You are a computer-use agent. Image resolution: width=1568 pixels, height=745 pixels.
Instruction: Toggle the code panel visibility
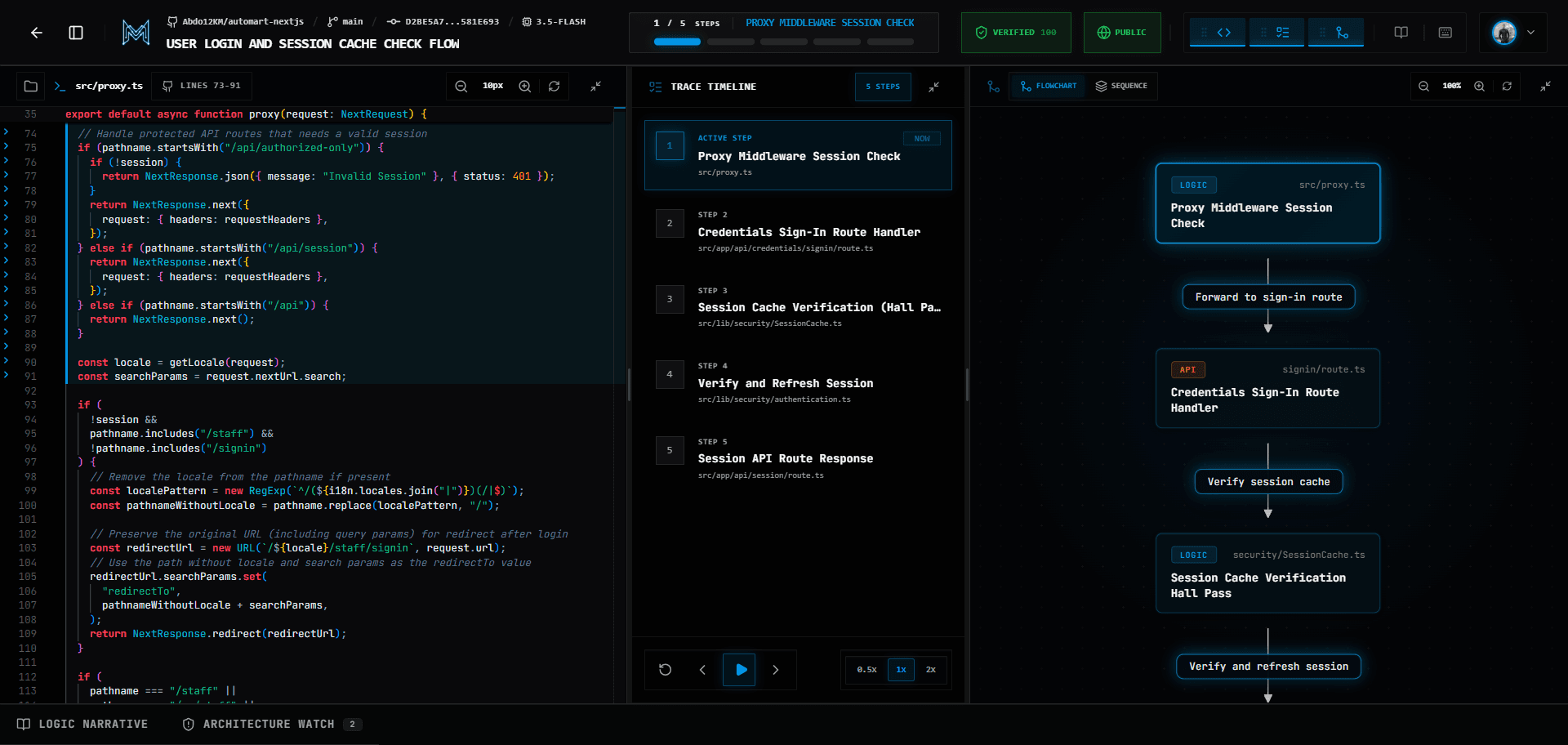(1217, 33)
